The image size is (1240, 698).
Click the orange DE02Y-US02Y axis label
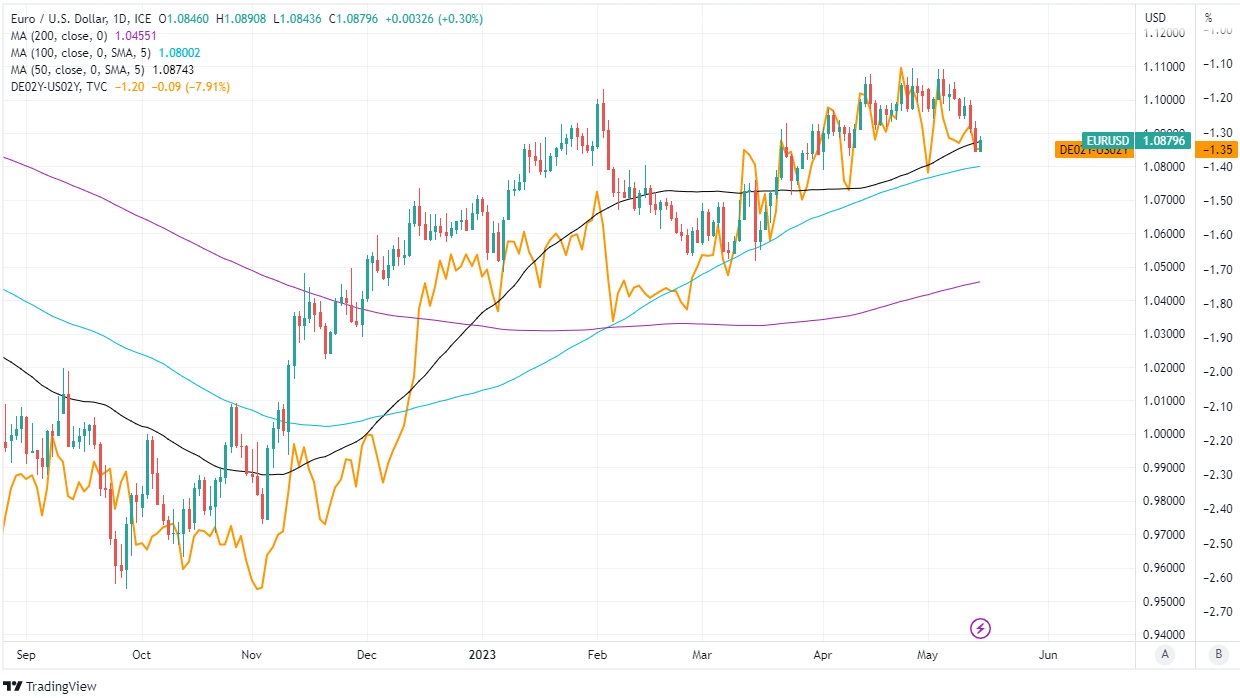coord(1093,150)
